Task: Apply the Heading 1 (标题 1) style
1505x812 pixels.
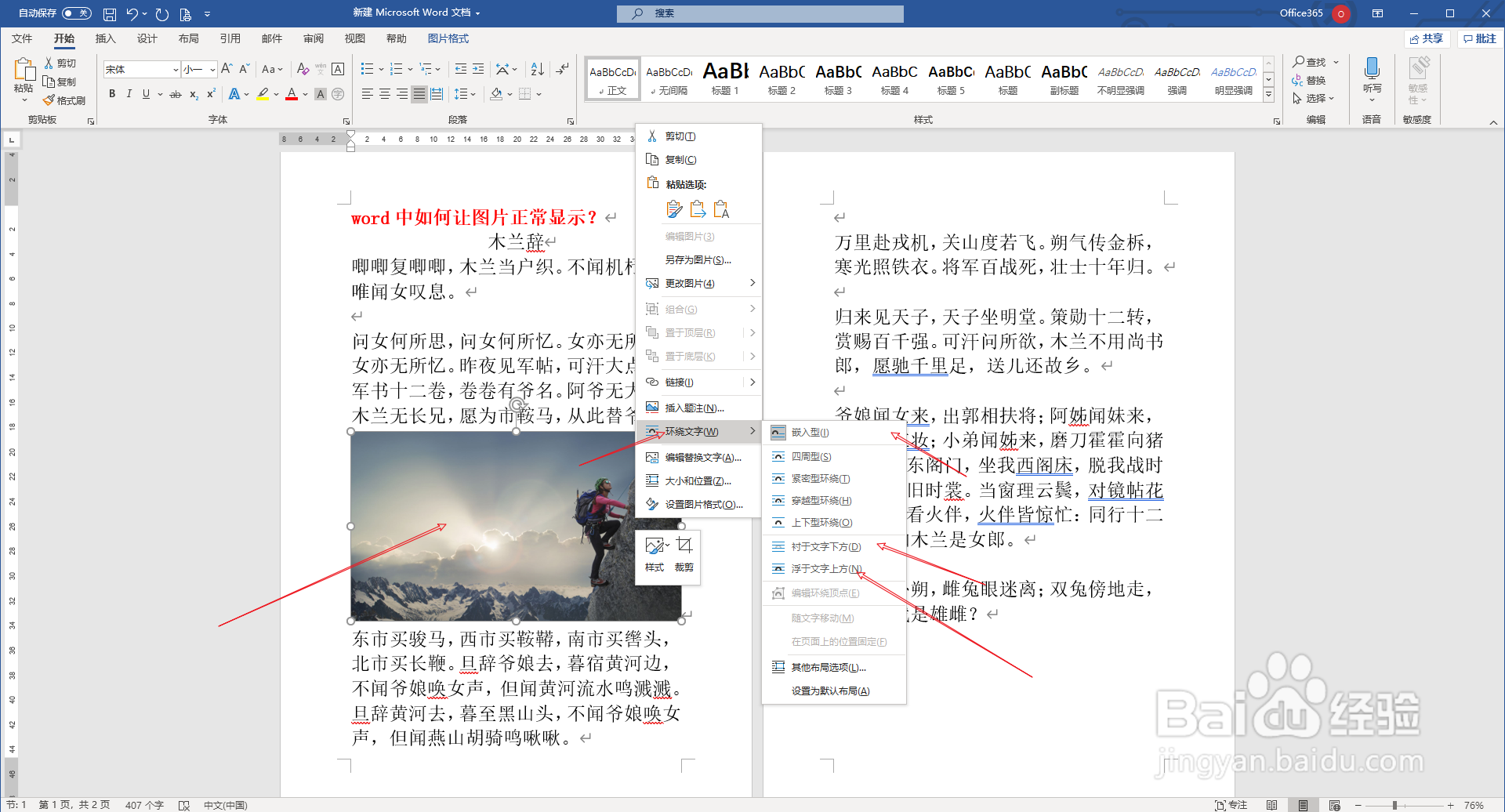Action: pyautogui.click(x=725, y=78)
